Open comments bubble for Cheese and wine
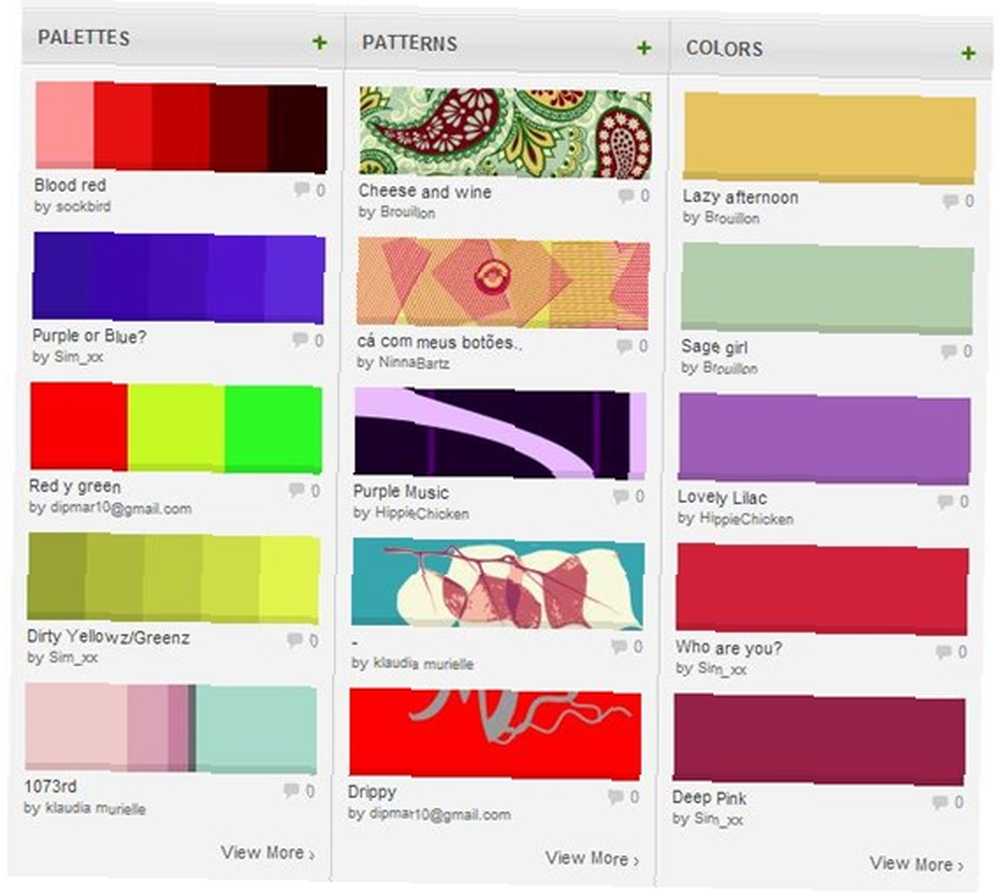The image size is (1000, 896). point(626,195)
